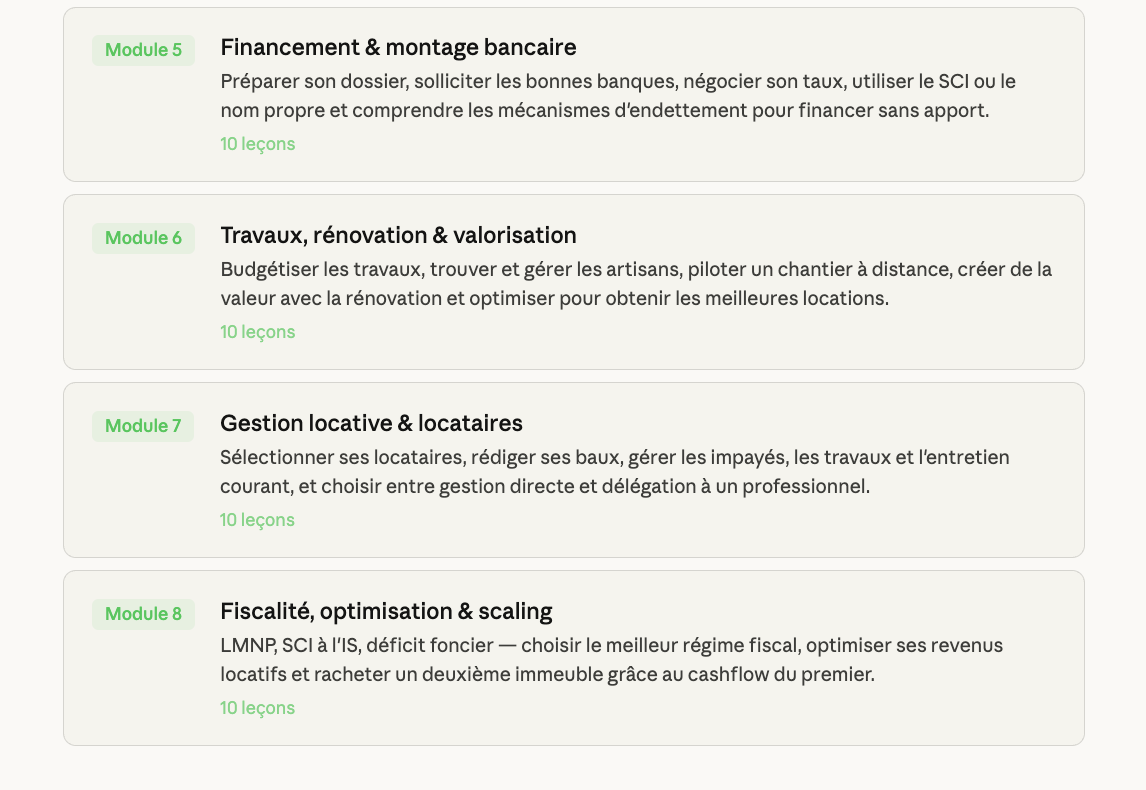
Task: Select the Gestion locative & locataires heading
Action: click(371, 423)
